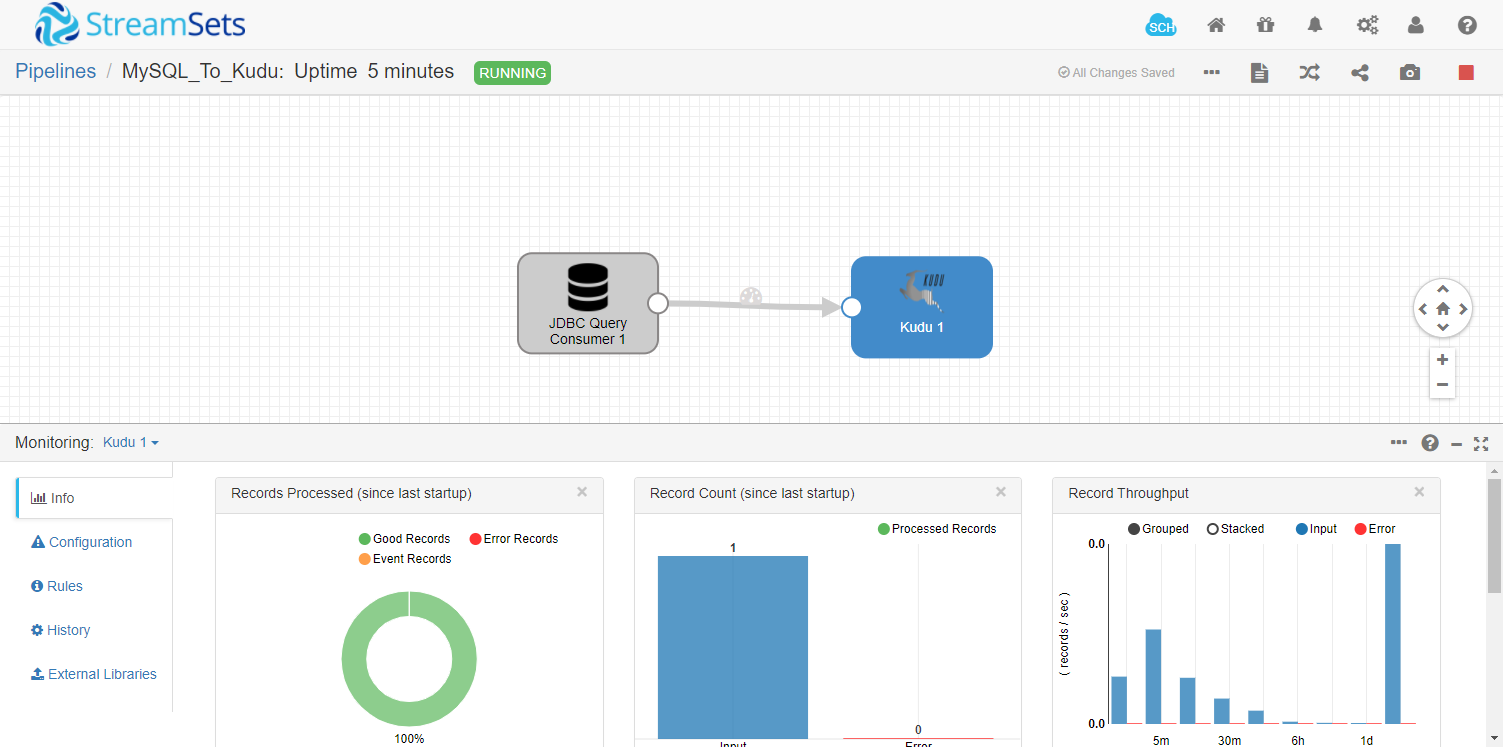Open the administration gears icon

[x=1367, y=25]
